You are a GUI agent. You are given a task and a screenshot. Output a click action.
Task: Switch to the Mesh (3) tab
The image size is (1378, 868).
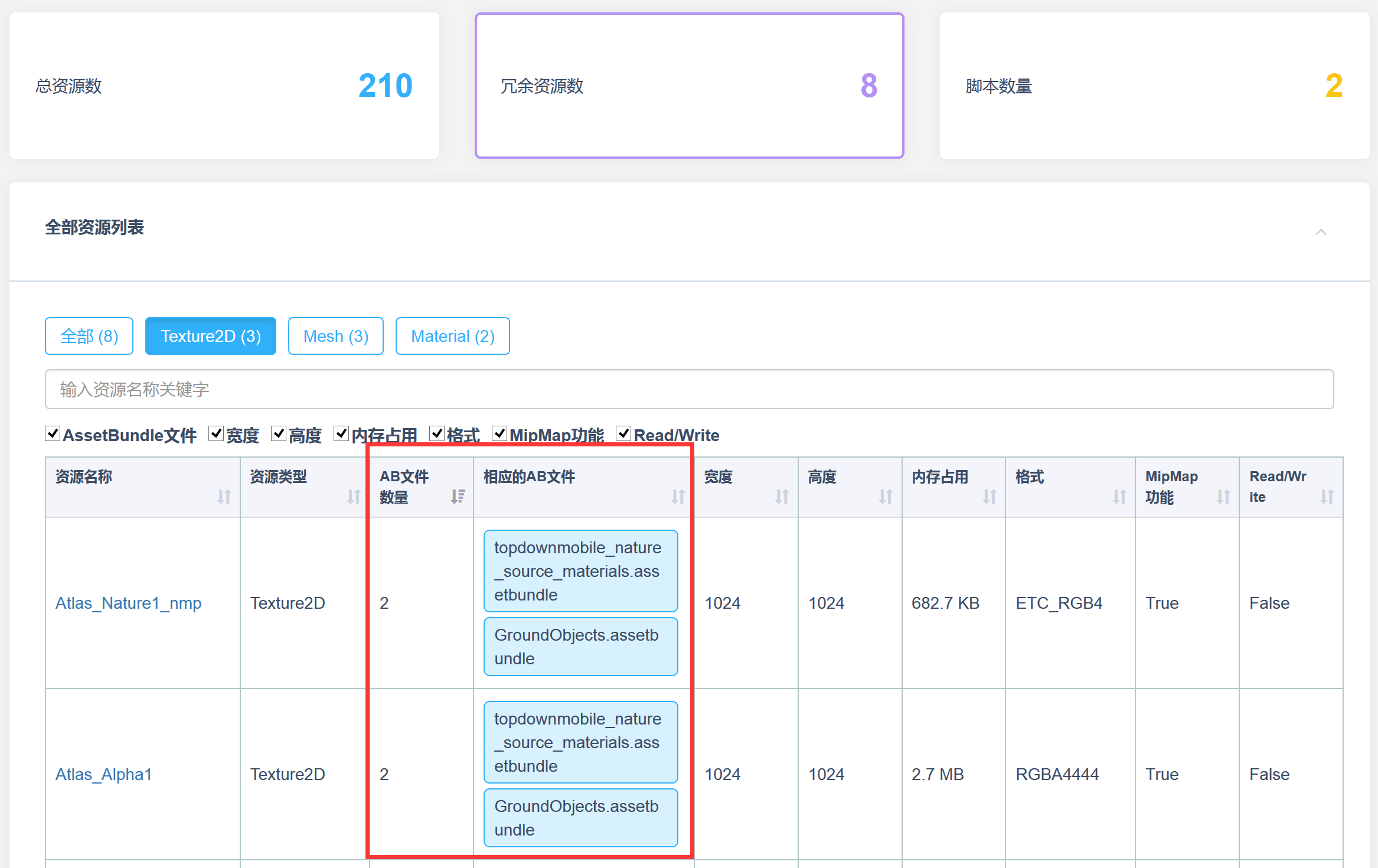point(335,335)
